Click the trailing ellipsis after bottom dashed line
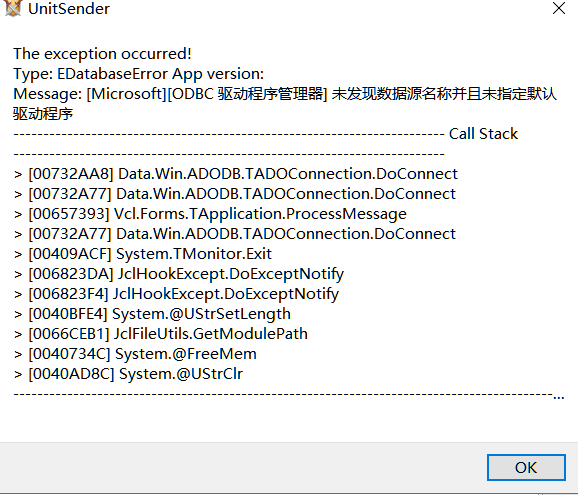Viewport: 578px width, 495px height. click(559, 397)
